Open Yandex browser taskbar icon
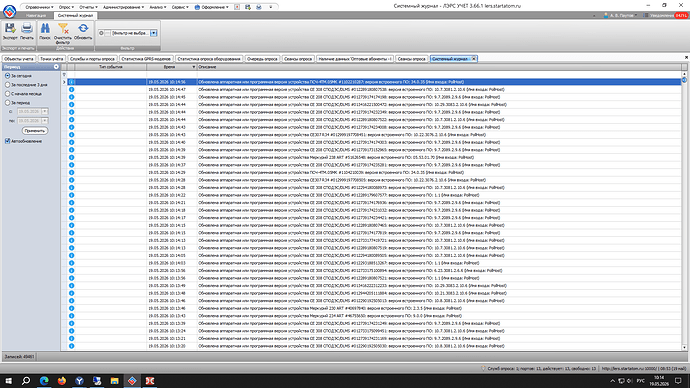This screenshot has height=388, width=690. point(79,381)
